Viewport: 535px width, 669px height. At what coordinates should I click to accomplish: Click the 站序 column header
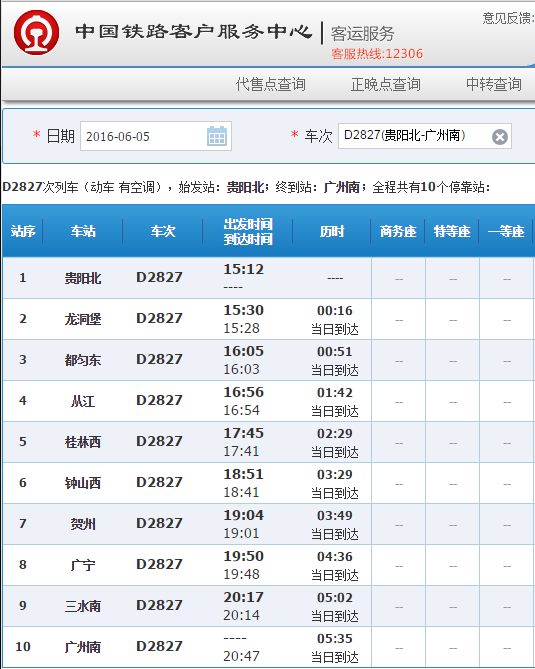23,231
